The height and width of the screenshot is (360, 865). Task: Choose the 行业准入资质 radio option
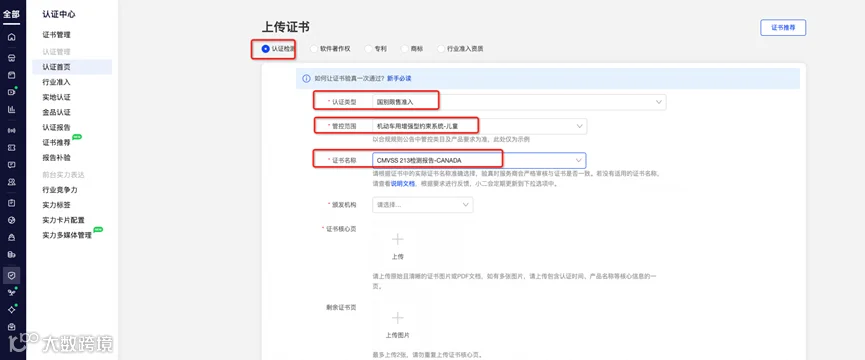tap(441, 49)
